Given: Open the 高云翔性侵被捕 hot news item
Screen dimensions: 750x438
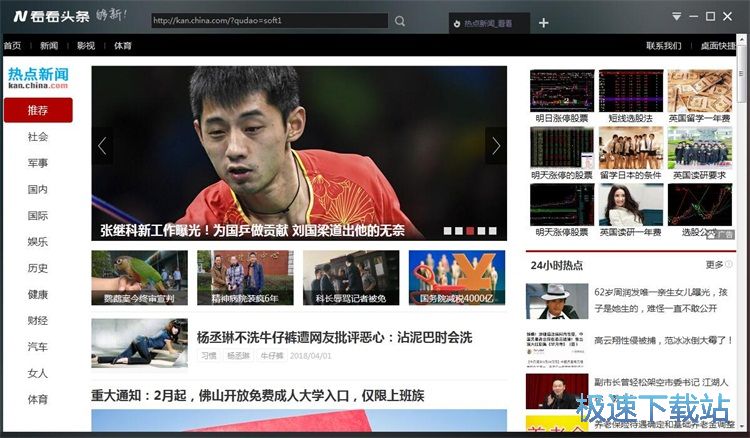Looking at the screenshot, I should pos(663,340).
